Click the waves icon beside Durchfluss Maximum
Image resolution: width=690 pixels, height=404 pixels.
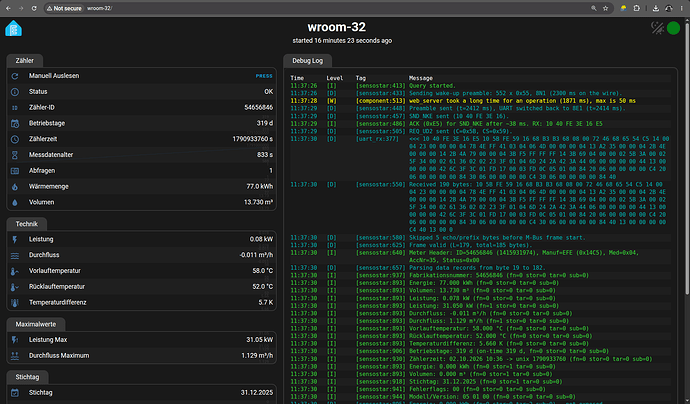[15, 356]
